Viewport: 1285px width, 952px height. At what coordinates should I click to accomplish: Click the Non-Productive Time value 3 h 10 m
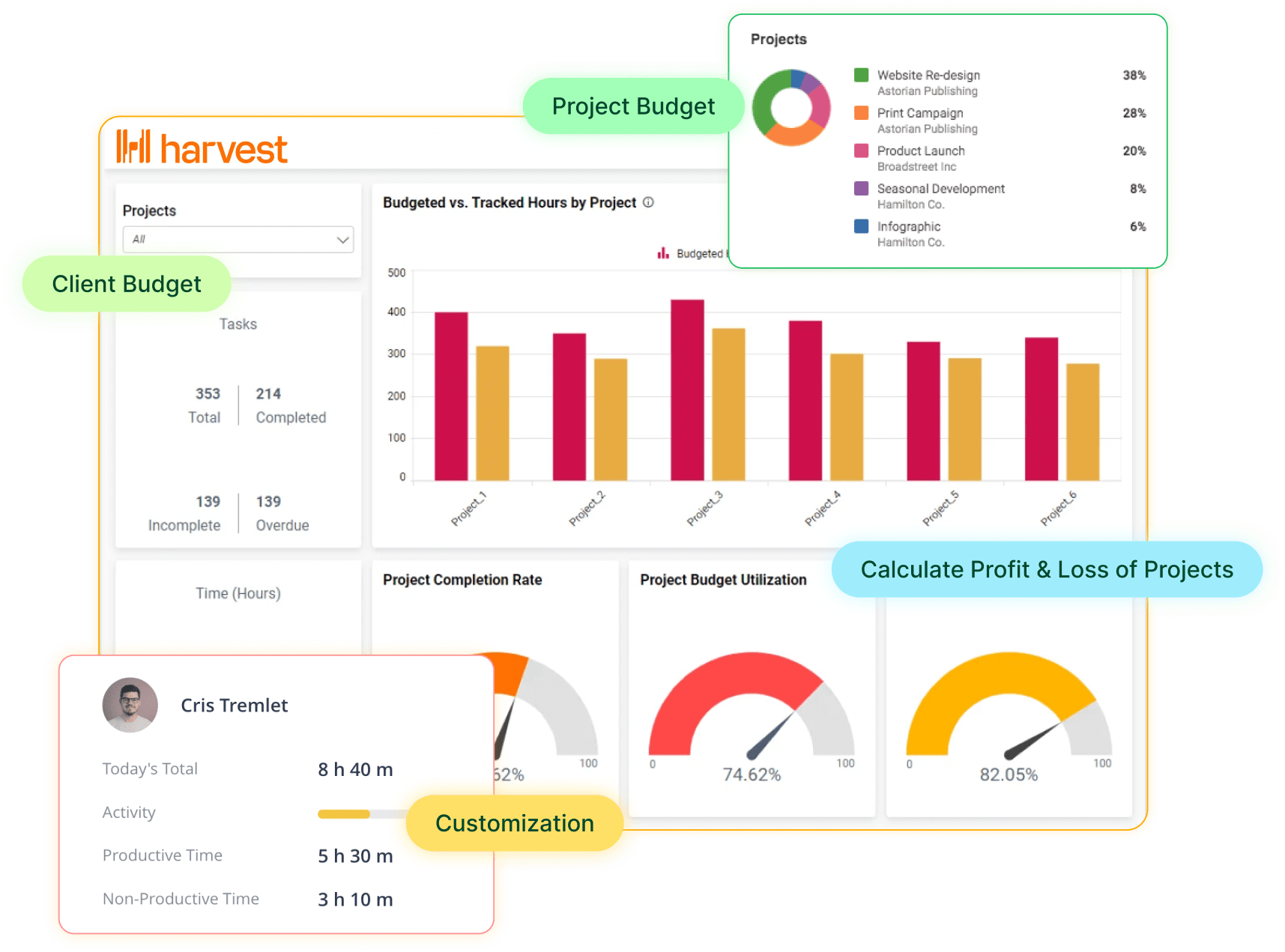355,900
